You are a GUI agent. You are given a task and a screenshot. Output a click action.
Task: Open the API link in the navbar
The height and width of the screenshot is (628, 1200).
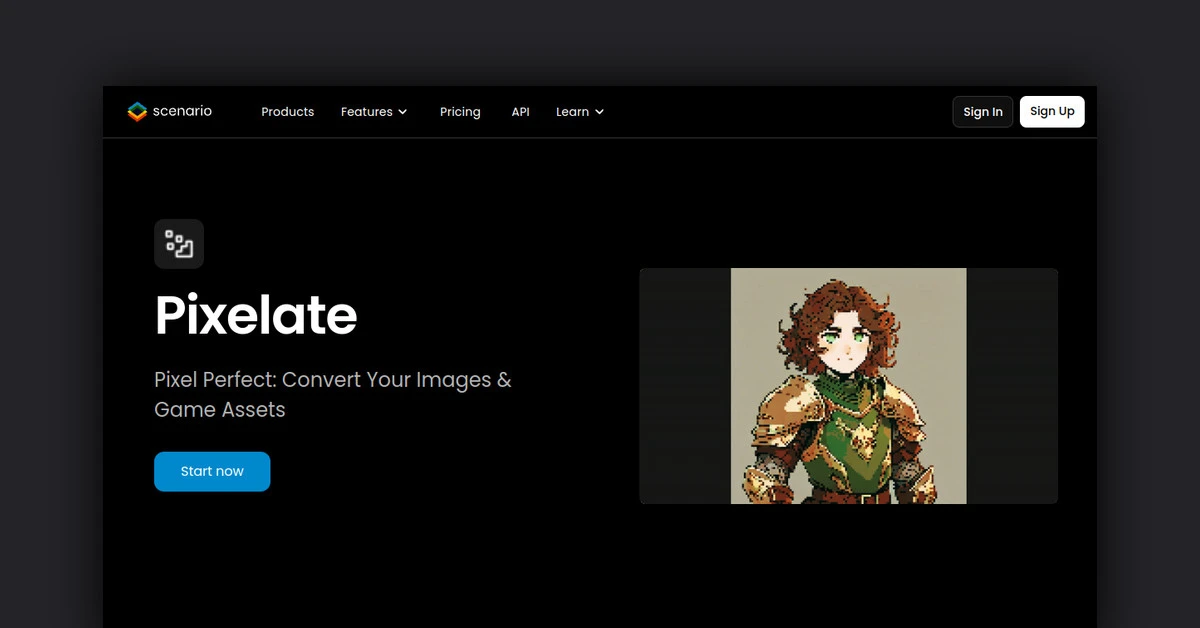click(520, 112)
